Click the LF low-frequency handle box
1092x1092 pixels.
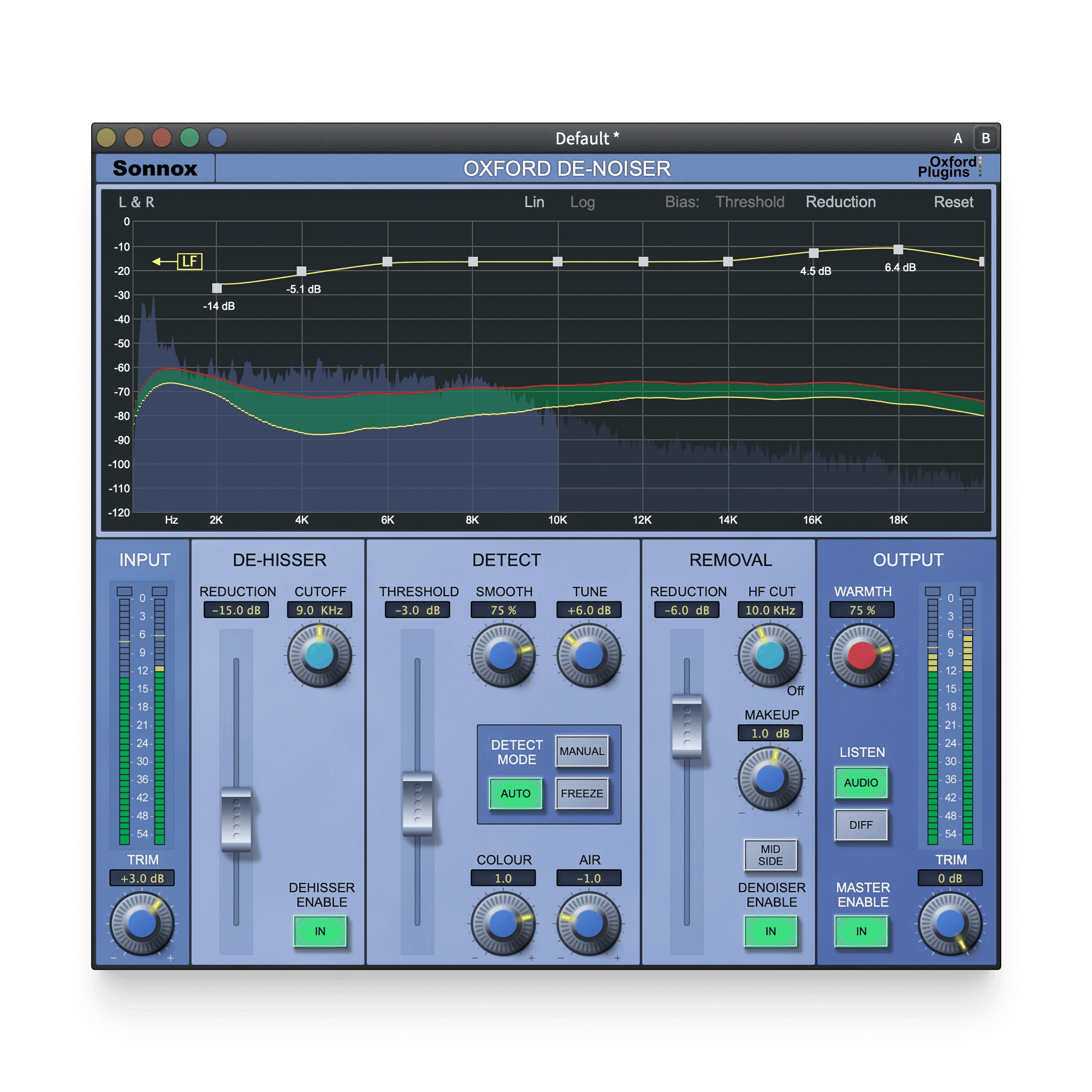tap(189, 261)
